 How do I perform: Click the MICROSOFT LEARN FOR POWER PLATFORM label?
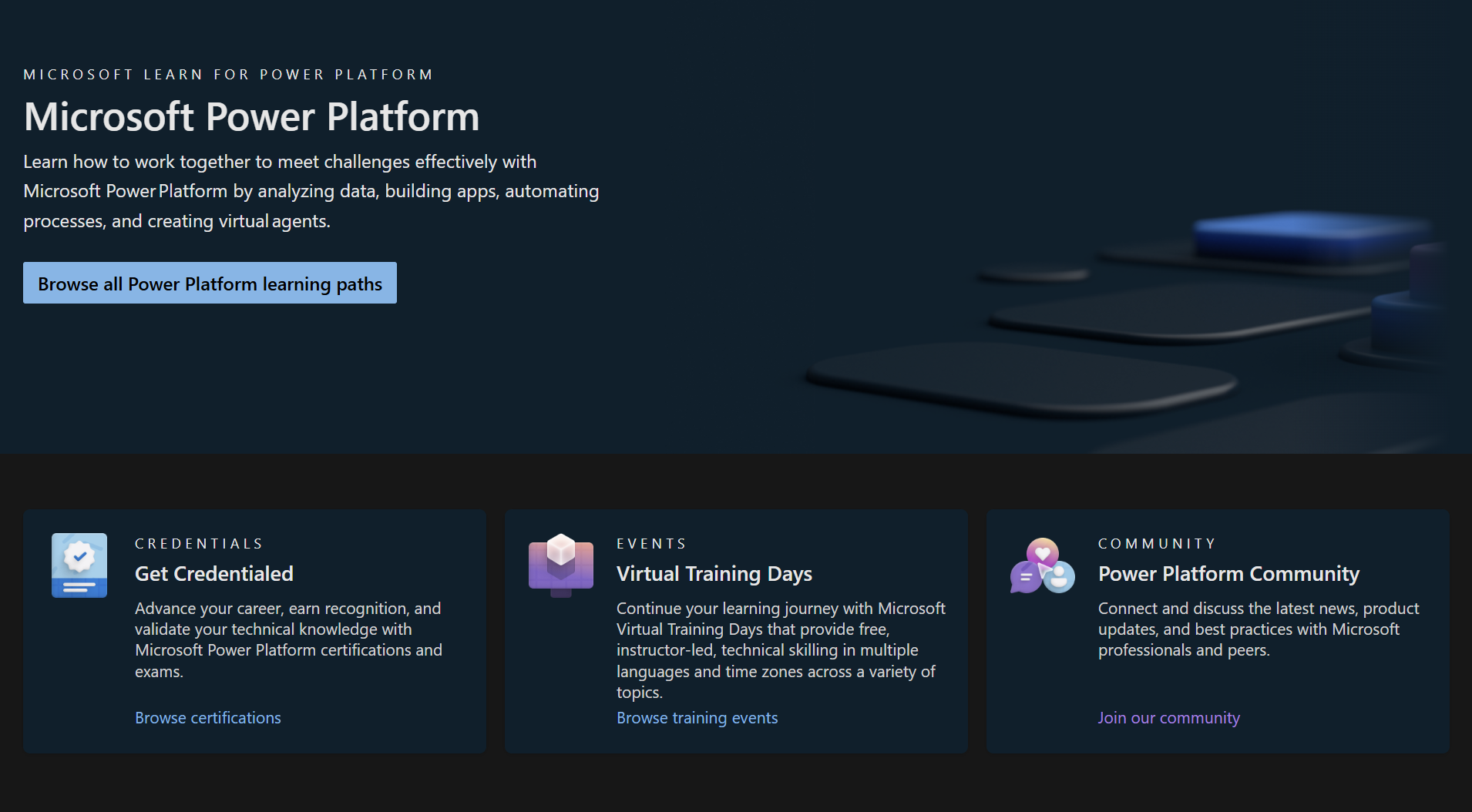(228, 75)
